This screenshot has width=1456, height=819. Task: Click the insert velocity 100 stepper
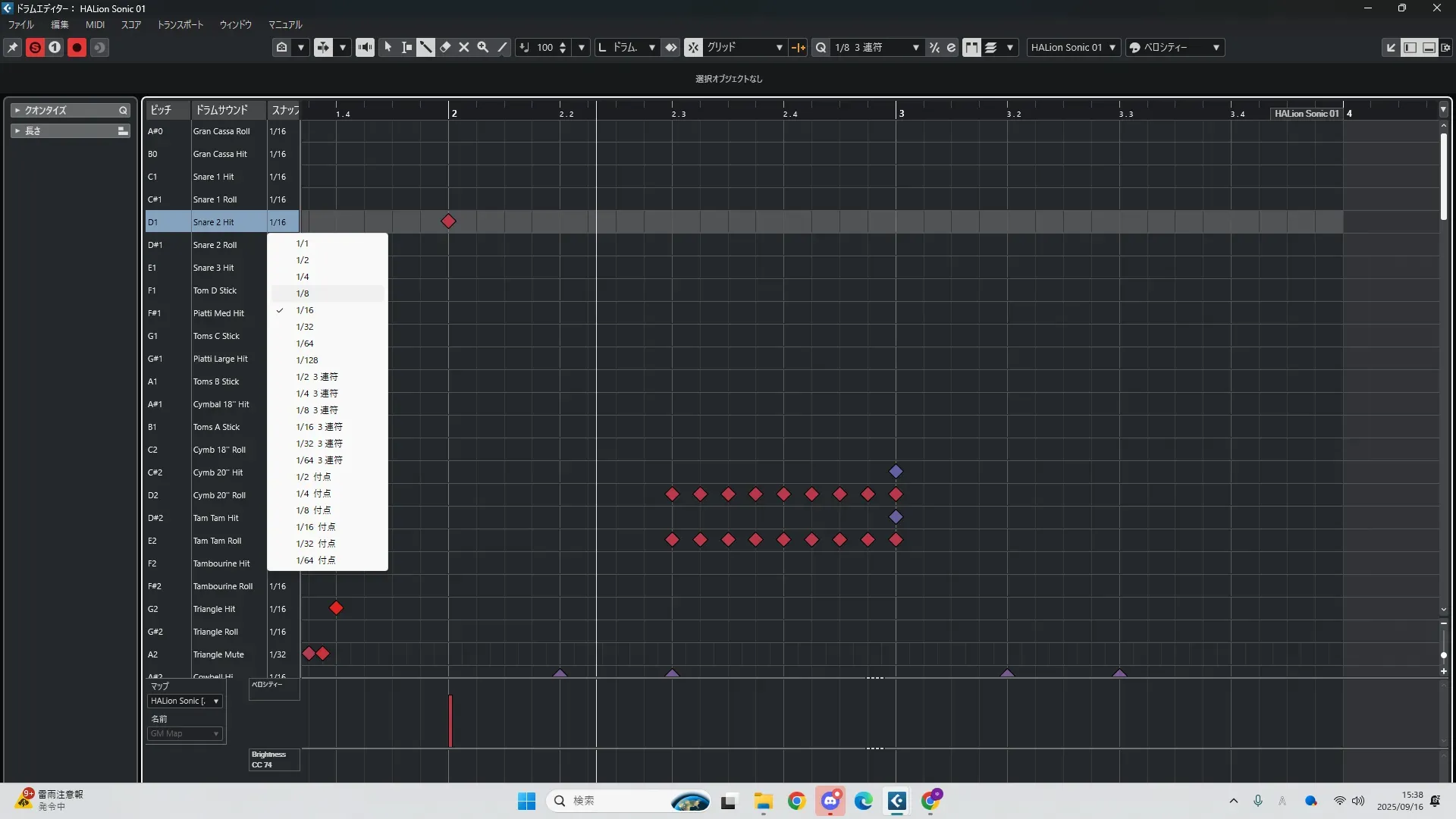[562, 47]
